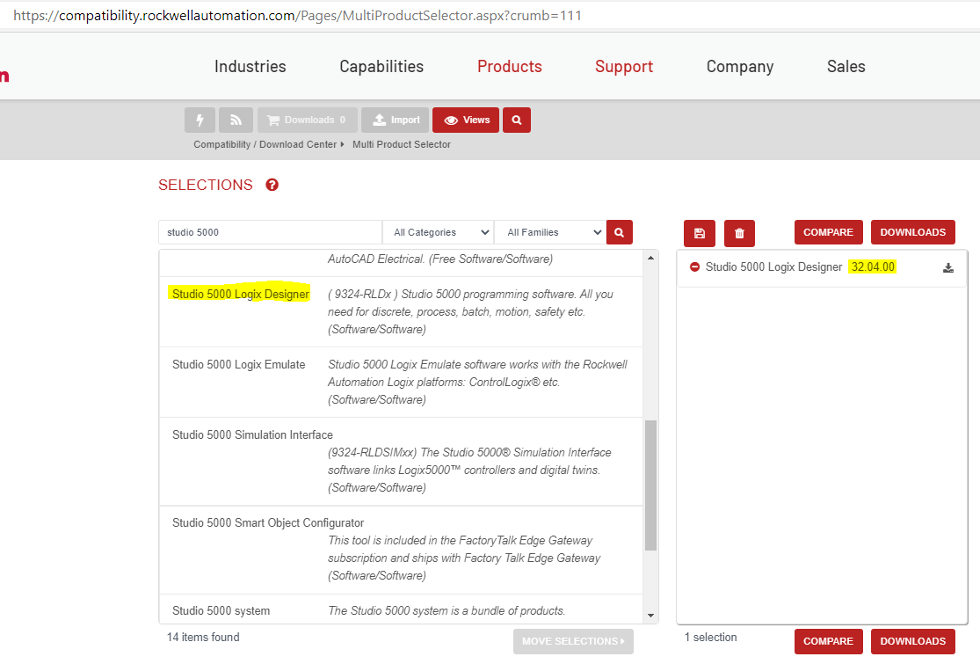Click the top COMPARE button
This screenshot has height=664, width=980.
tap(828, 233)
